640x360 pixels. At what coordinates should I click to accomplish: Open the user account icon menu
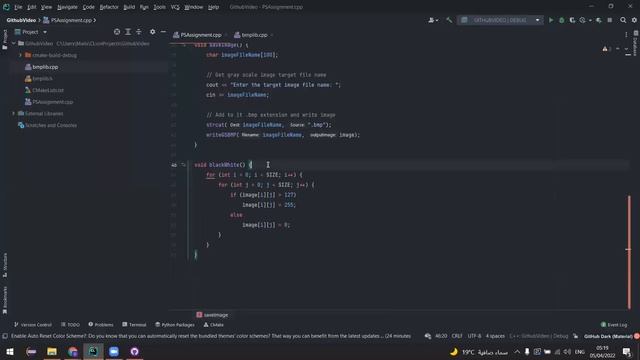click(x=433, y=20)
